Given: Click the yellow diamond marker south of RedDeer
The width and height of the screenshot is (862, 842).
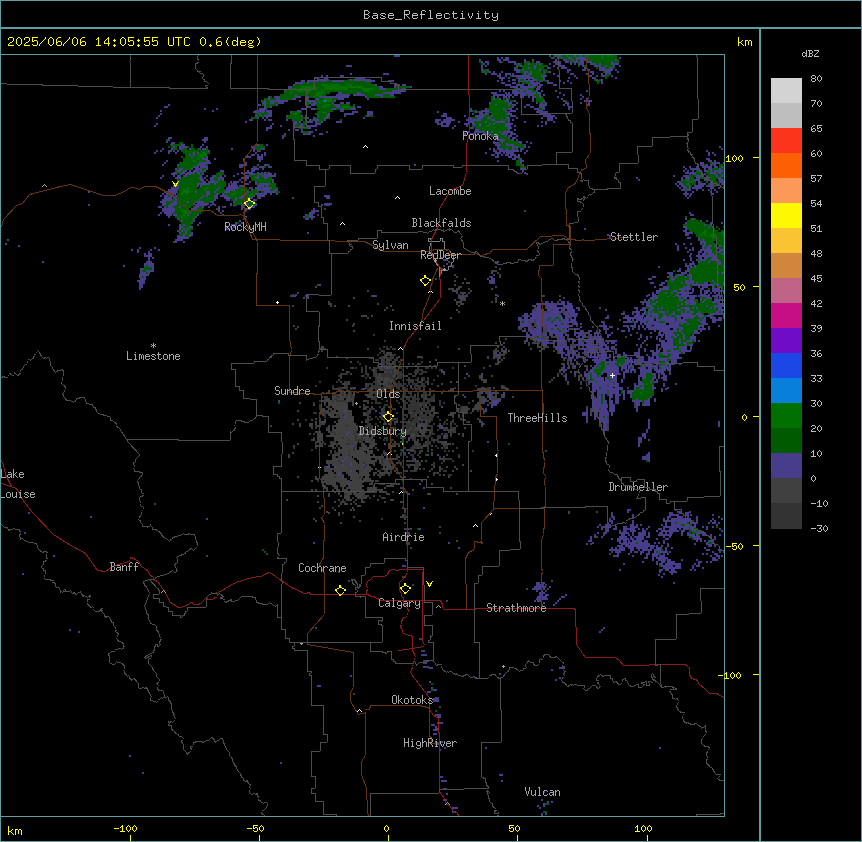Looking at the screenshot, I should click(425, 281).
